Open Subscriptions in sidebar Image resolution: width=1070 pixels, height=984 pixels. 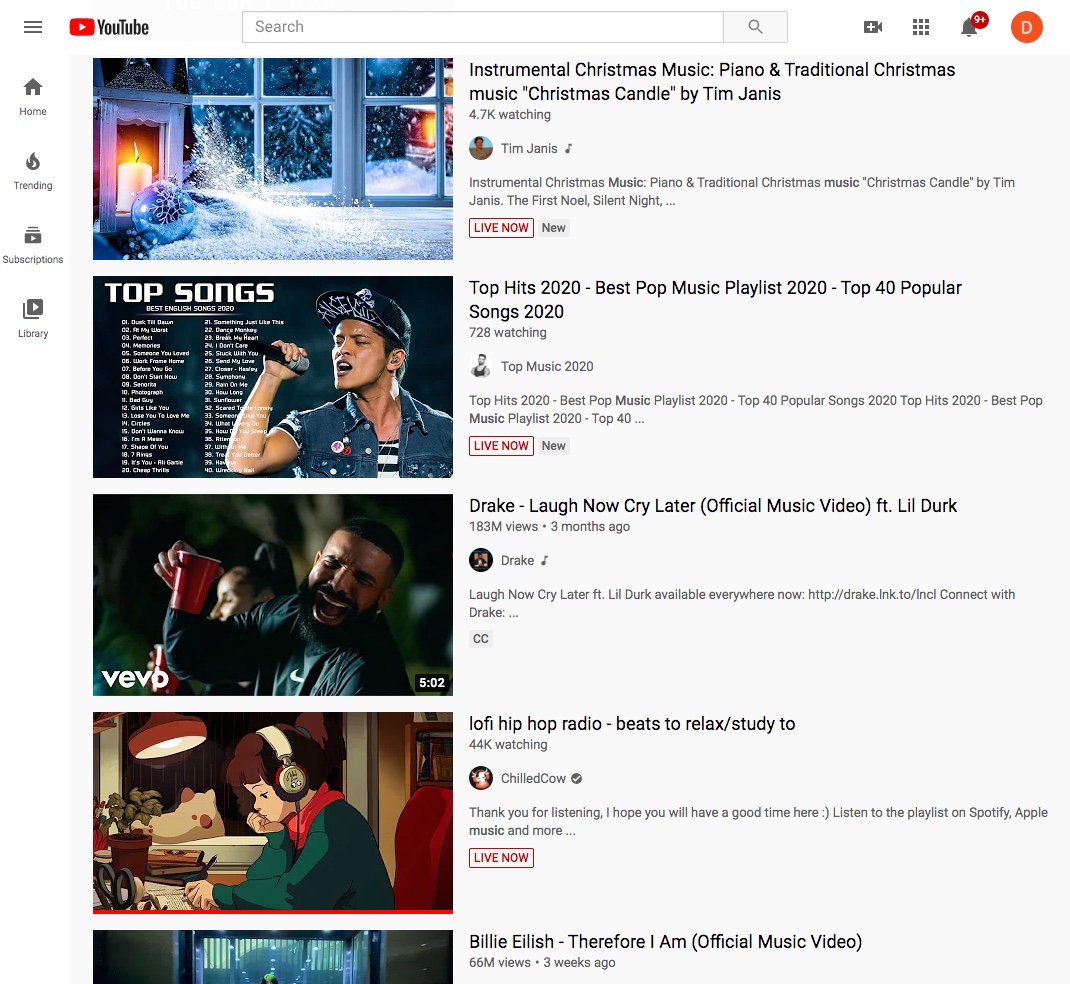click(33, 245)
